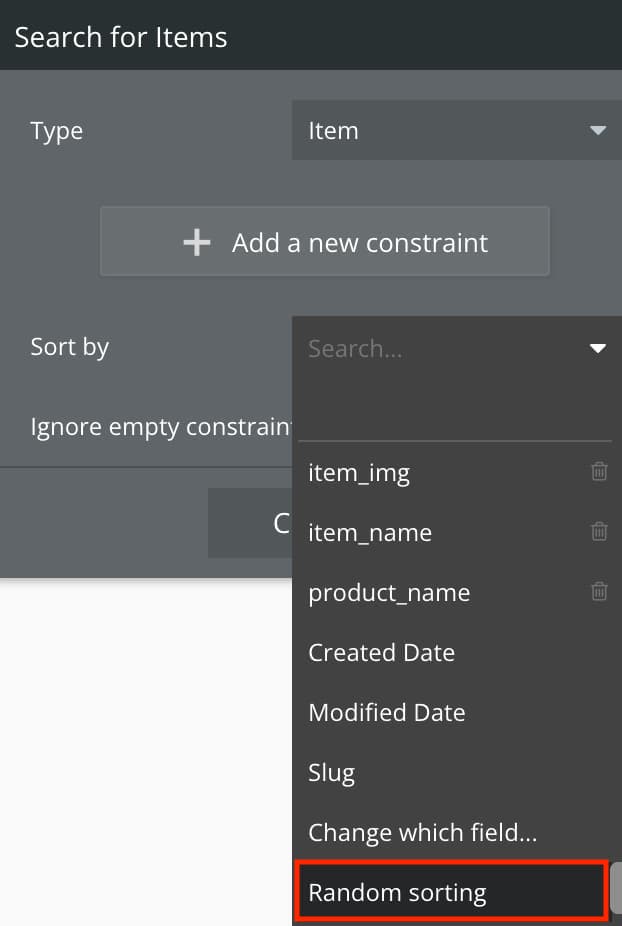This screenshot has width=622, height=926.
Task: Open the Type selector showing Item
Action: (457, 130)
